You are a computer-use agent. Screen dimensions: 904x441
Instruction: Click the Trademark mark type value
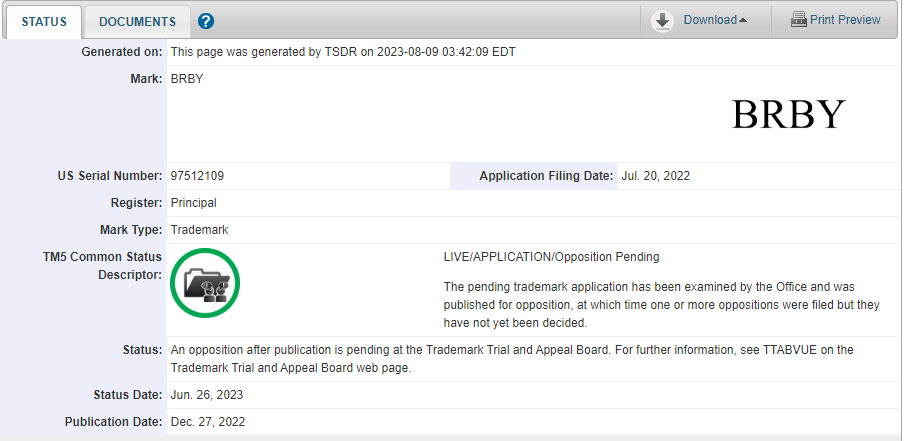200,230
